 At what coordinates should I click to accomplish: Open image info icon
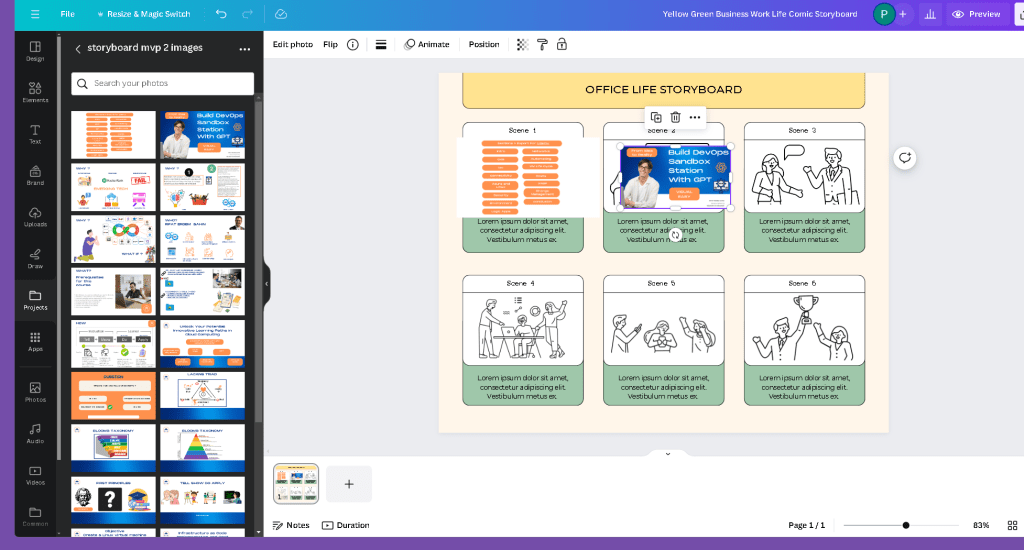point(353,44)
